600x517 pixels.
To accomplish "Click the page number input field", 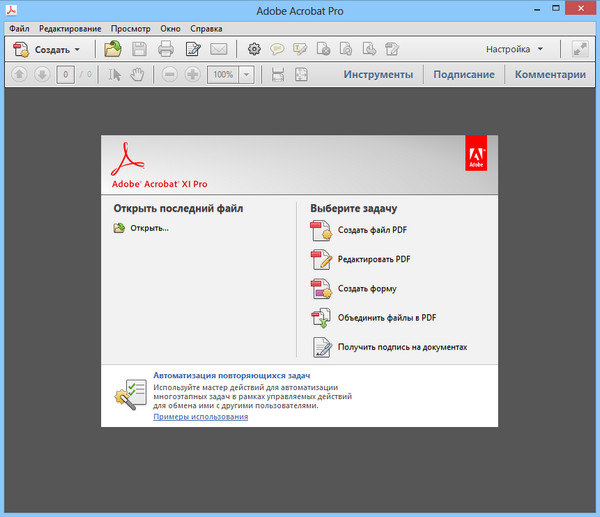I will click(64, 75).
